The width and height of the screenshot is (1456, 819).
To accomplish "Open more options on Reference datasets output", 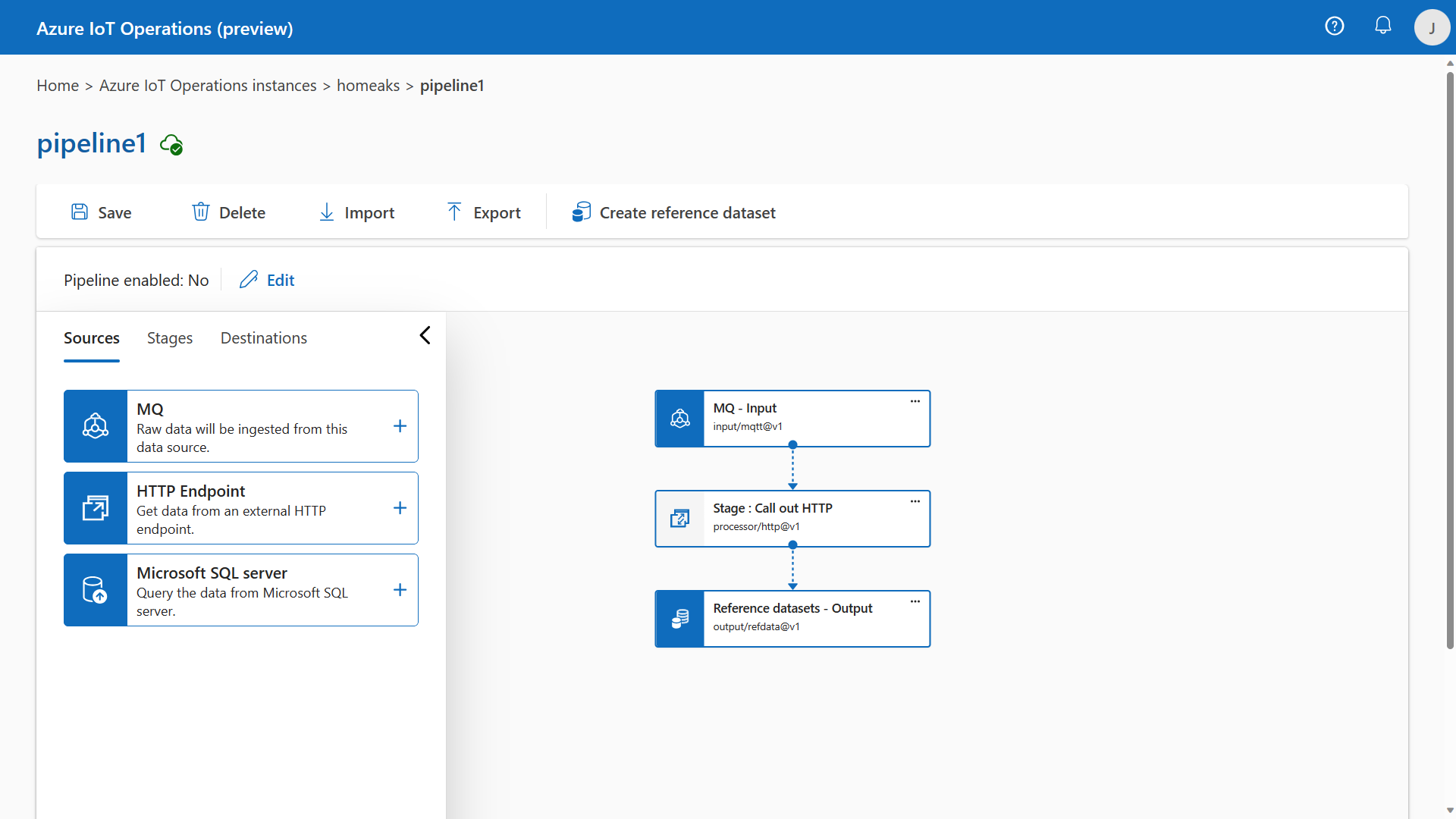I will [x=915, y=601].
